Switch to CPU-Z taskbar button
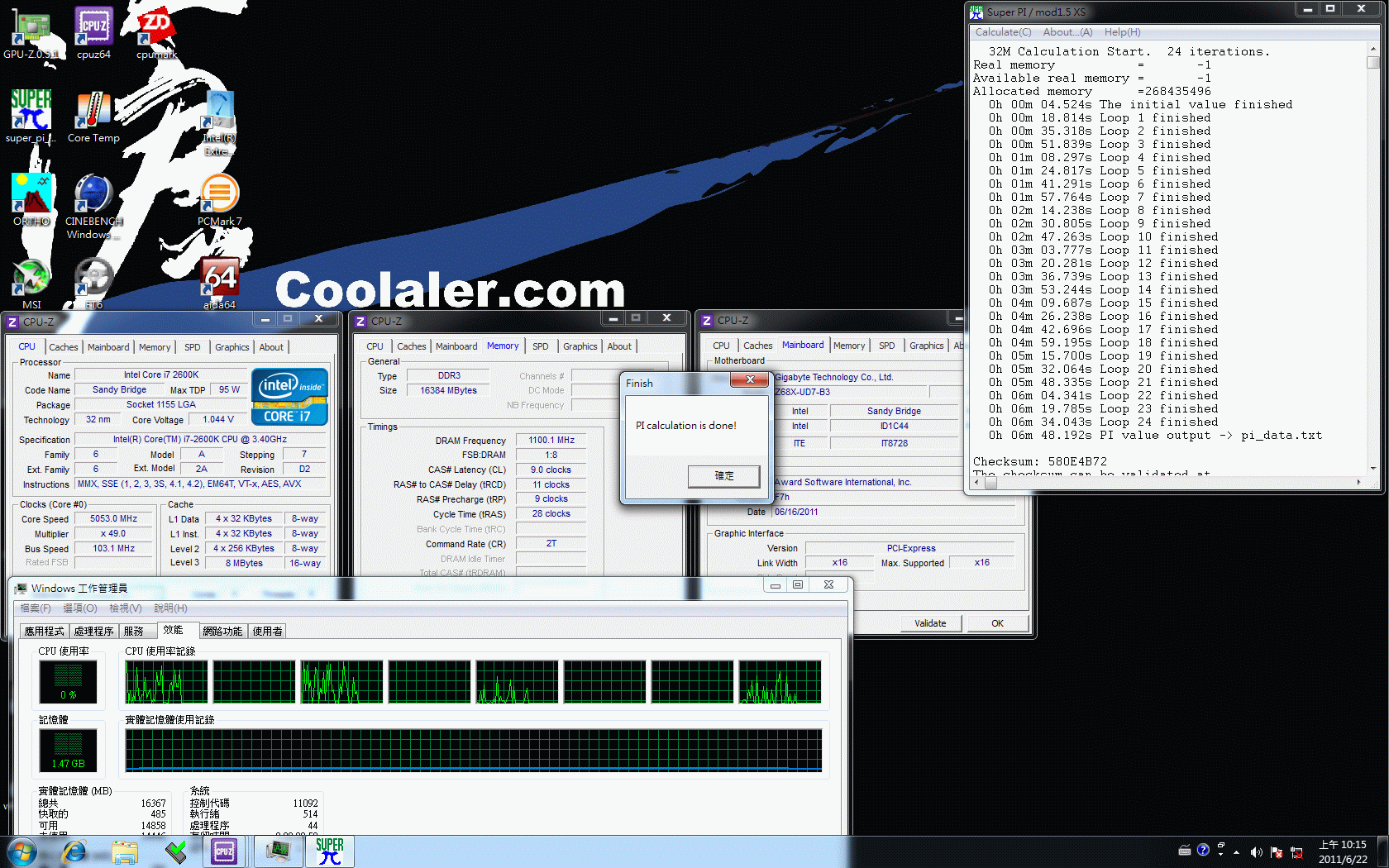 tap(224, 851)
